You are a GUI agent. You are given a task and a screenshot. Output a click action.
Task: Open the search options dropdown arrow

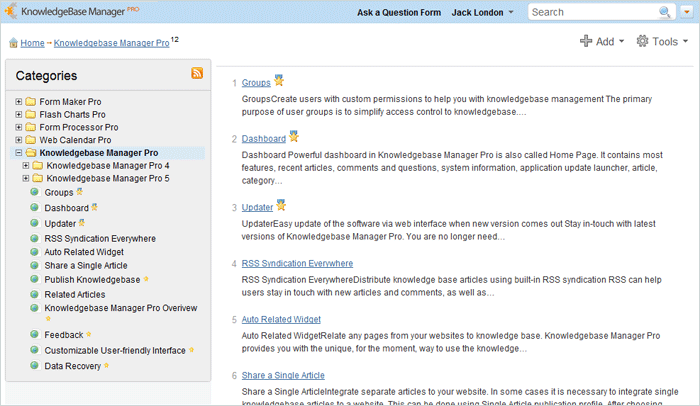pyautogui.click(x=687, y=12)
